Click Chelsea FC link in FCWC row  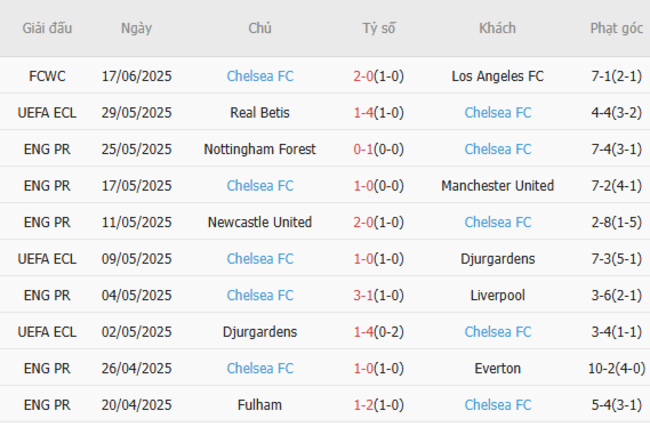(260, 76)
